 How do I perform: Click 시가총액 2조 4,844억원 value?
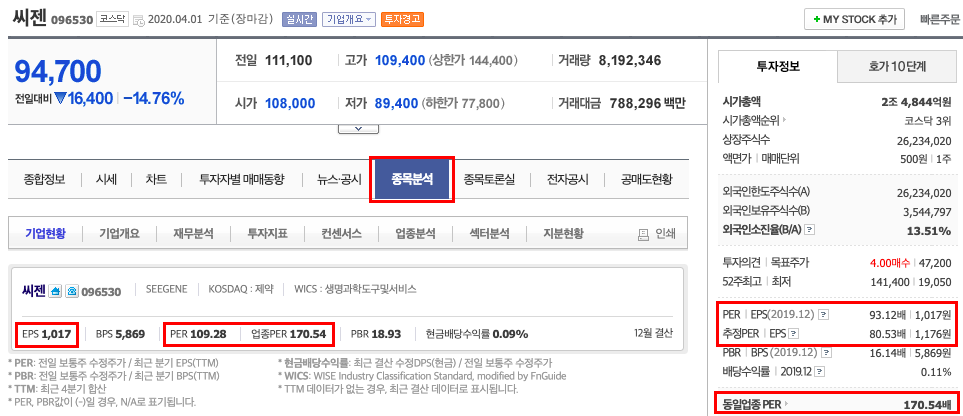click(x=916, y=101)
